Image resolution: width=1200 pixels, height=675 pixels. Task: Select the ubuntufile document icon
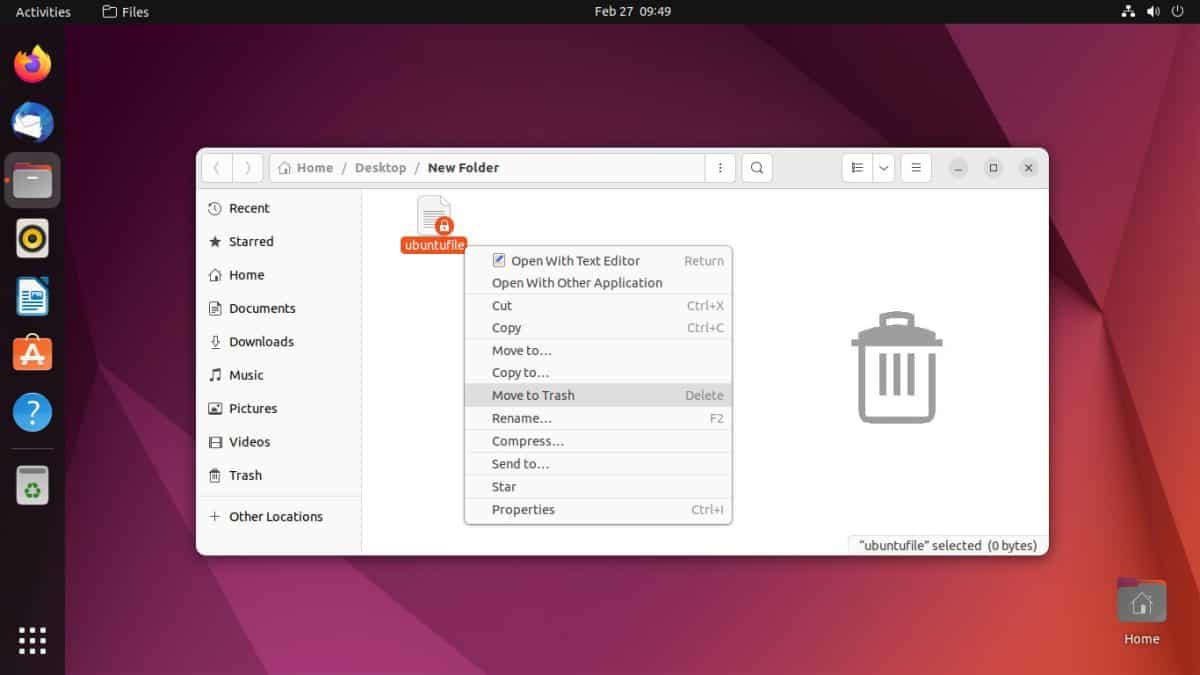click(x=434, y=215)
